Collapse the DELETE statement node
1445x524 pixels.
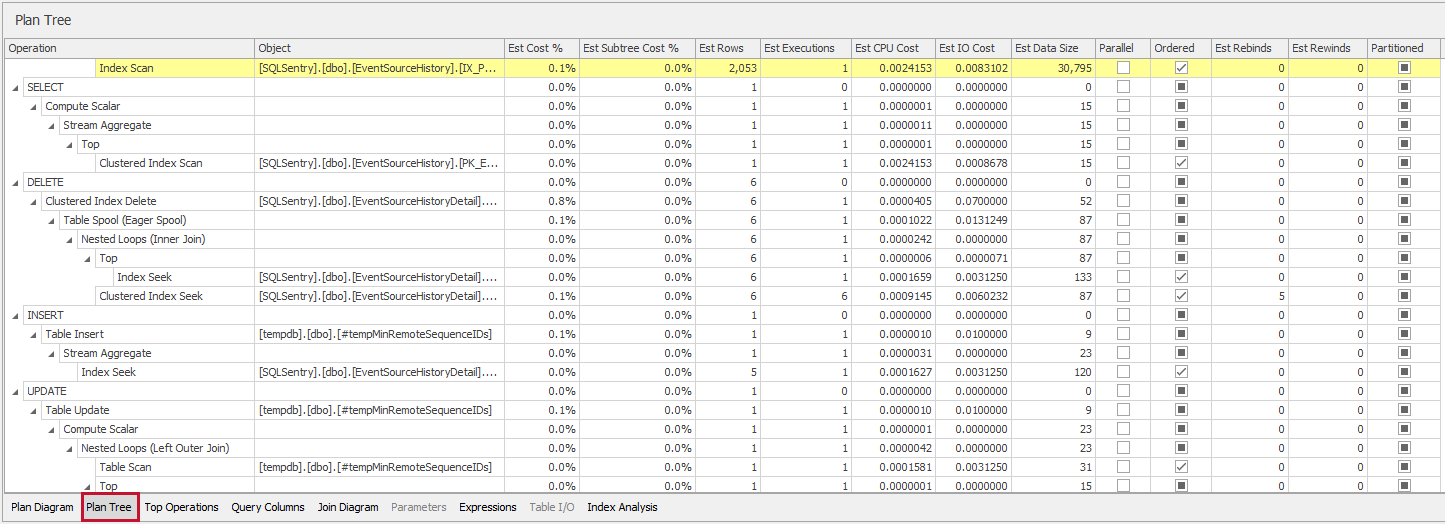coord(15,182)
